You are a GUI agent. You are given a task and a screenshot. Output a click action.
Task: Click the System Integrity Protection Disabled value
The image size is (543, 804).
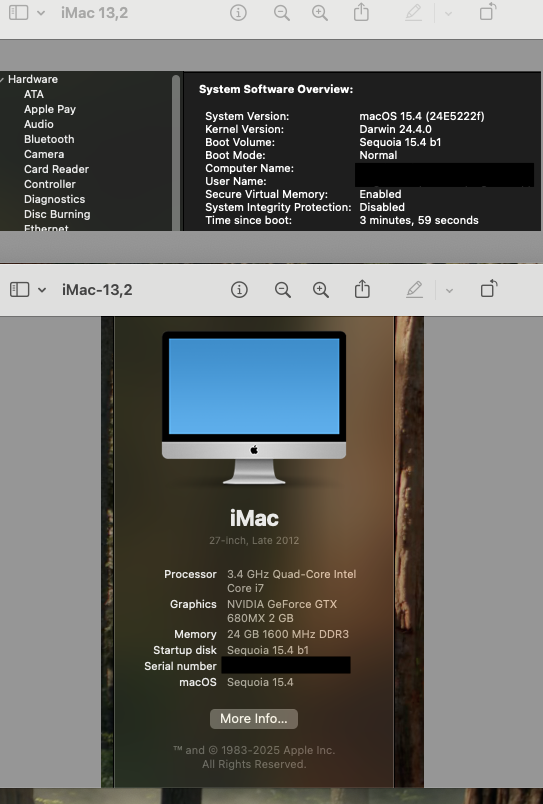(382, 207)
